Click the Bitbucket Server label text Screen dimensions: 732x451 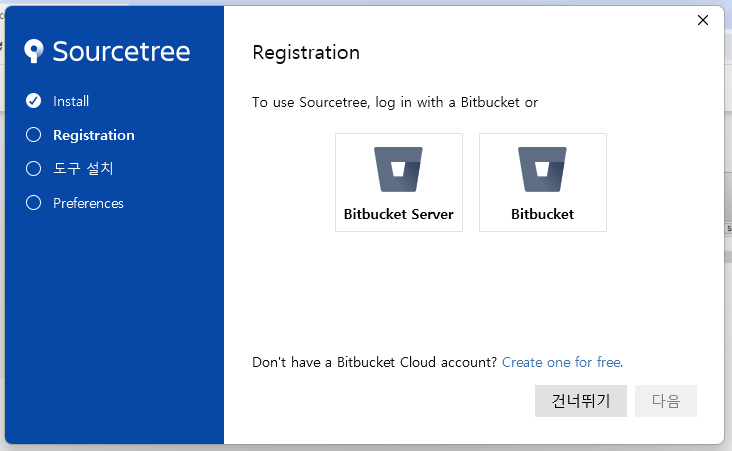click(399, 214)
